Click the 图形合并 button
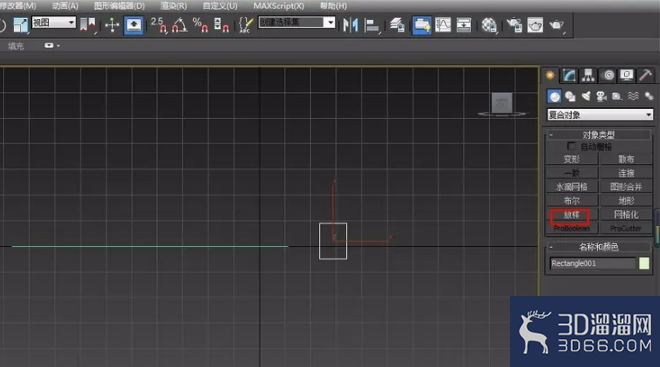Image resolution: width=660 pixels, height=367 pixels. click(x=626, y=187)
